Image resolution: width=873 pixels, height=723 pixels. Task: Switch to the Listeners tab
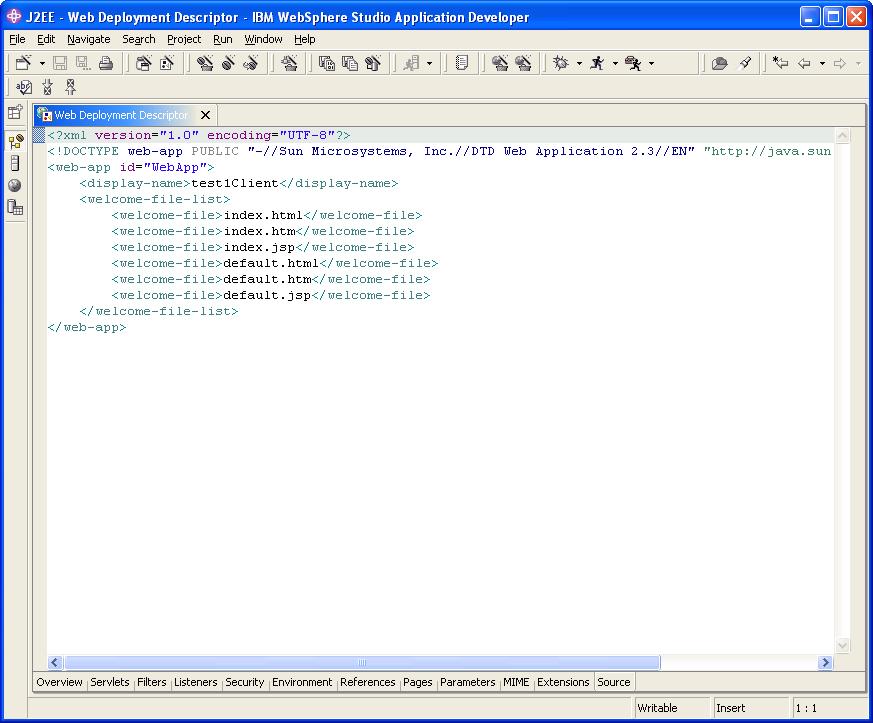pos(195,682)
